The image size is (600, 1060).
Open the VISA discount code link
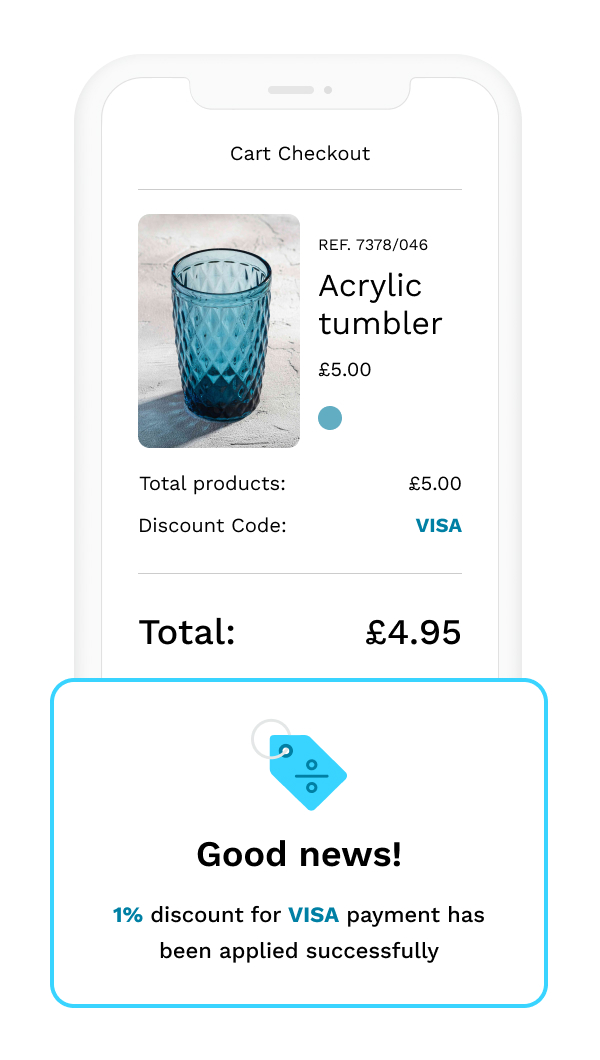(x=438, y=525)
